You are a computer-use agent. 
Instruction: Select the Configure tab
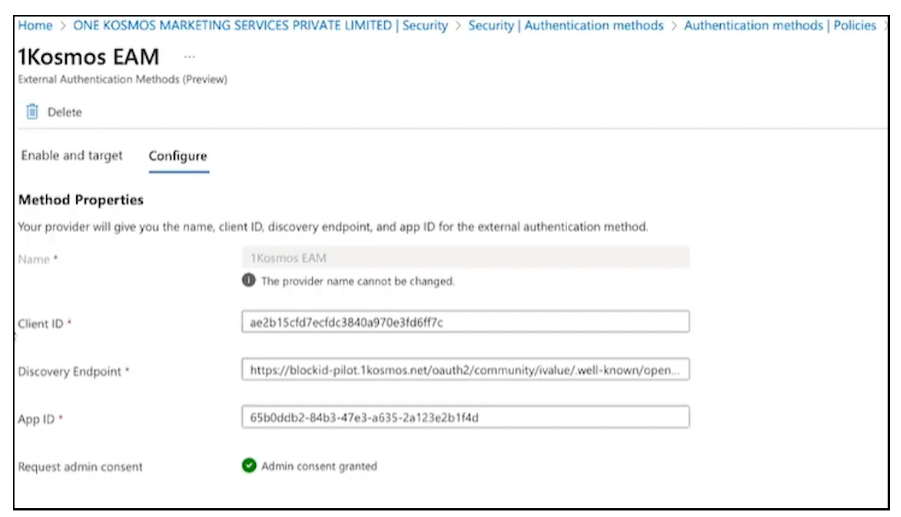coord(178,156)
